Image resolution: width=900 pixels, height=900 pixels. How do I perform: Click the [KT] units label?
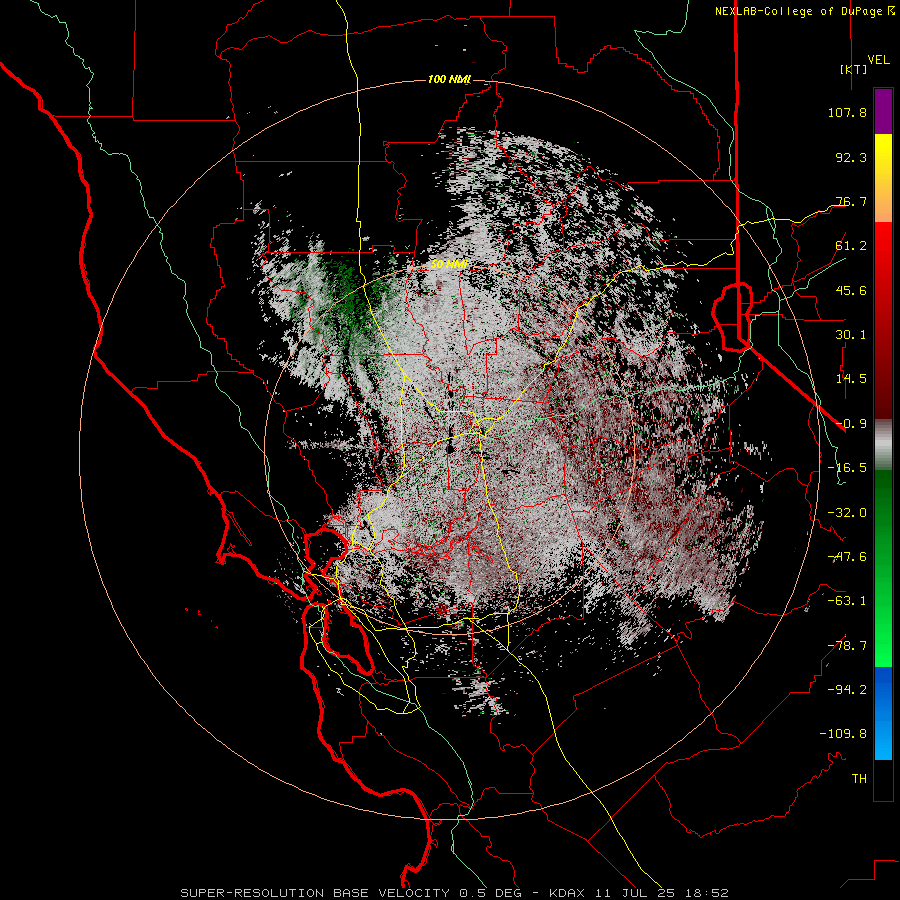point(853,69)
